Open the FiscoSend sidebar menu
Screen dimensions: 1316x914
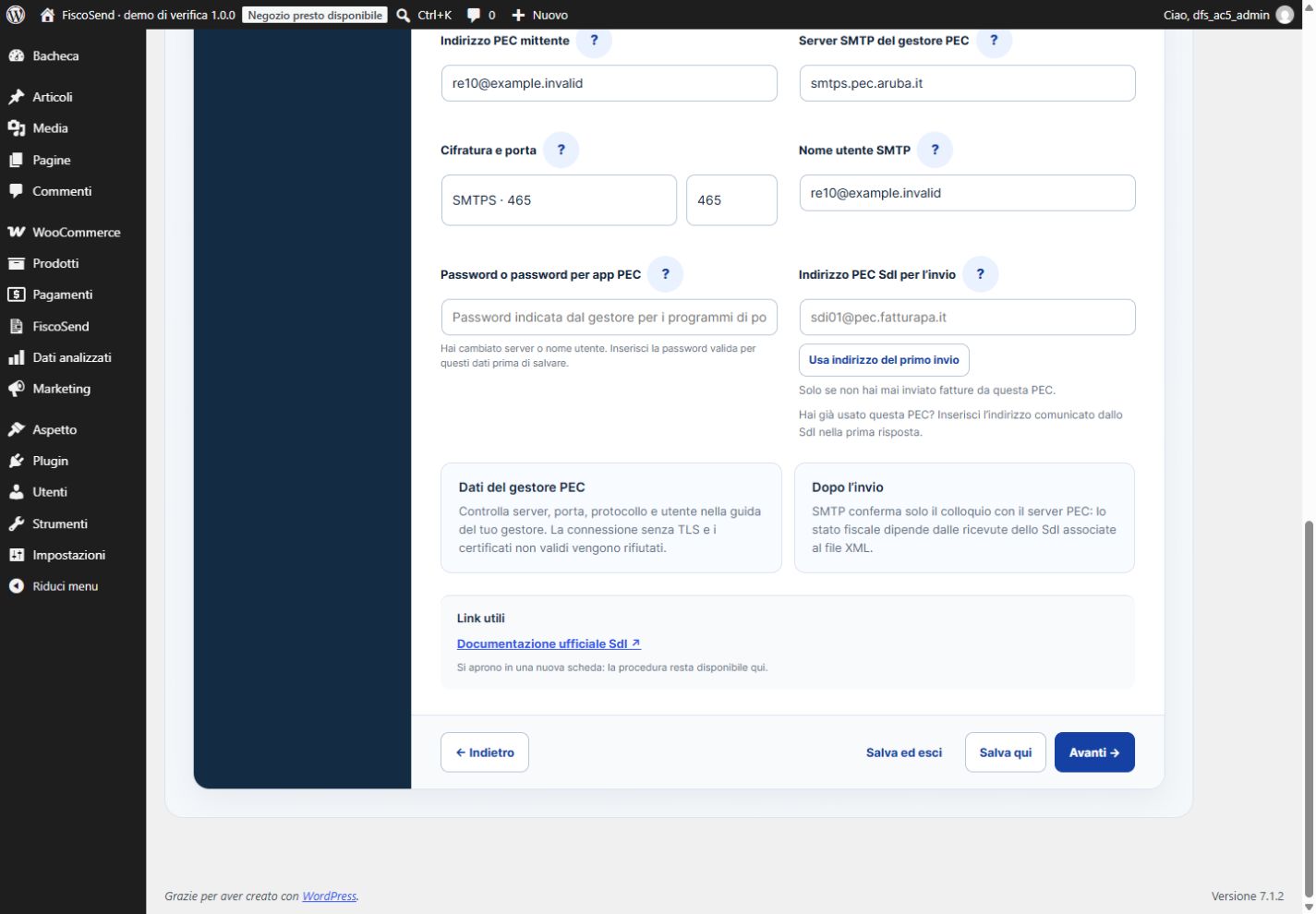click(73, 326)
